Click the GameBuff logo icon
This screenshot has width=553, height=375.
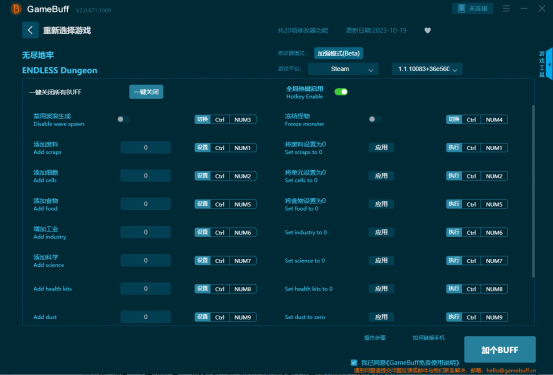pyautogui.click(x=16, y=9)
